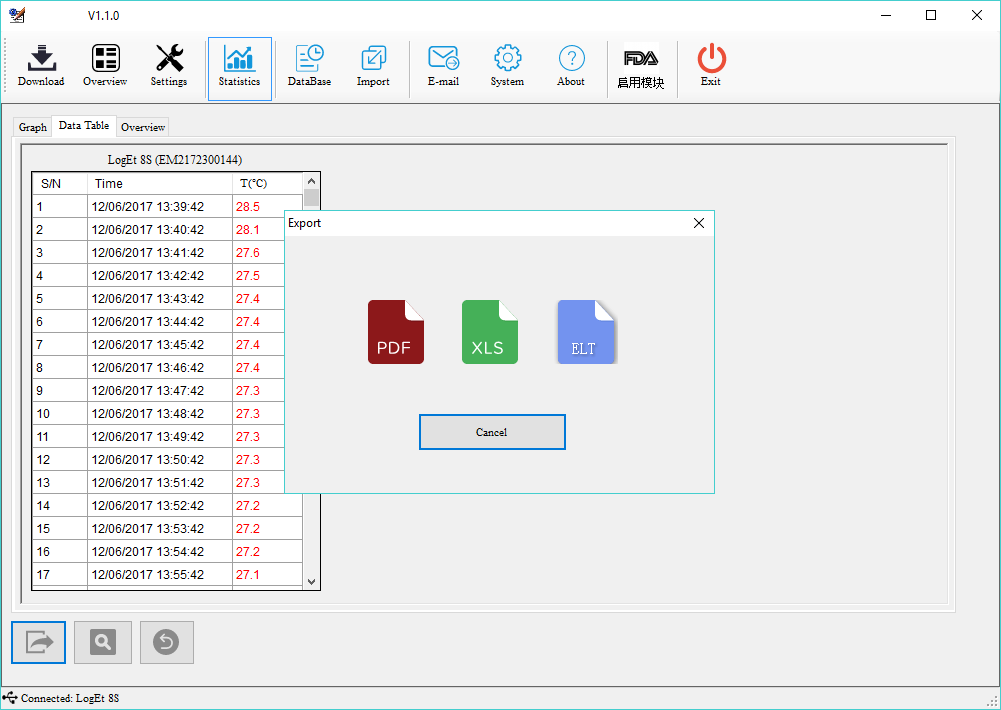This screenshot has width=1001, height=710.
Task: Export data as PDF file
Action: pos(395,332)
